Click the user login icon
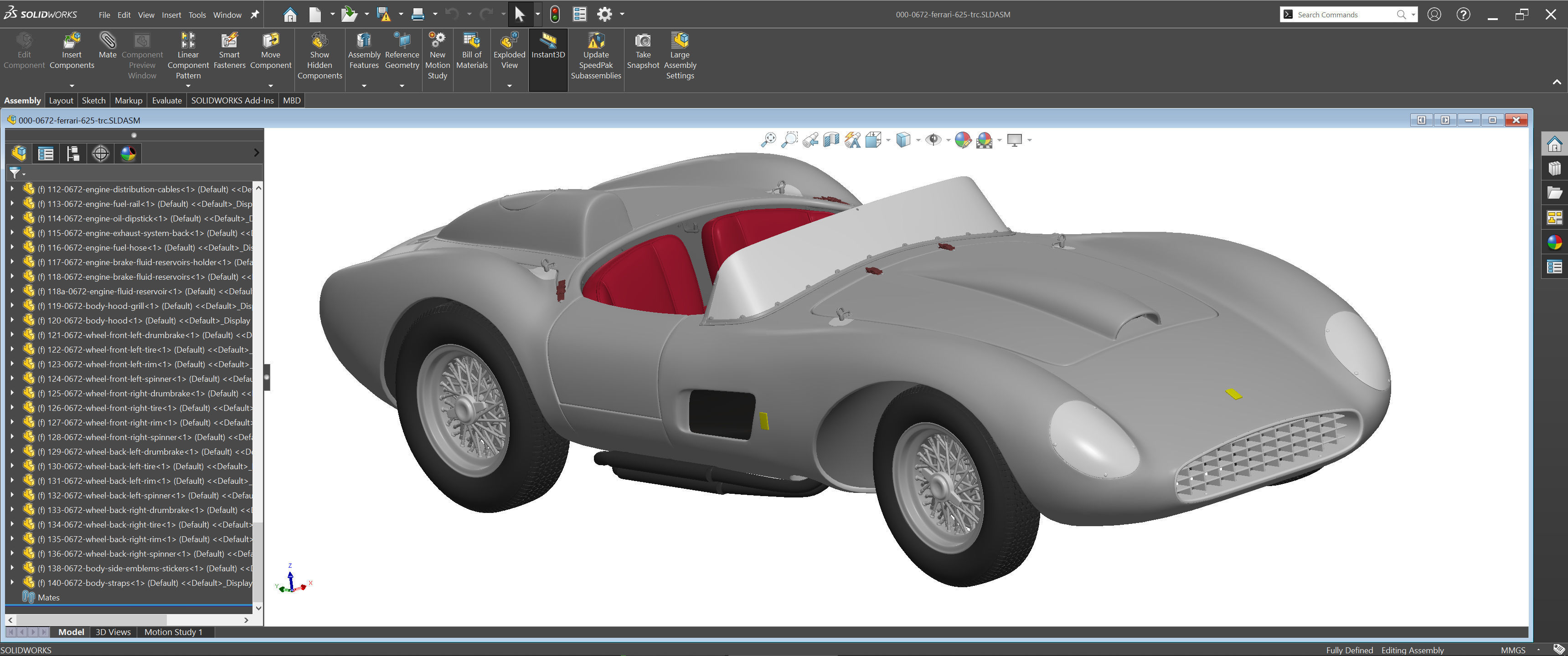This screenshot has height=656, width=1568. click(x=1434, y=14)
